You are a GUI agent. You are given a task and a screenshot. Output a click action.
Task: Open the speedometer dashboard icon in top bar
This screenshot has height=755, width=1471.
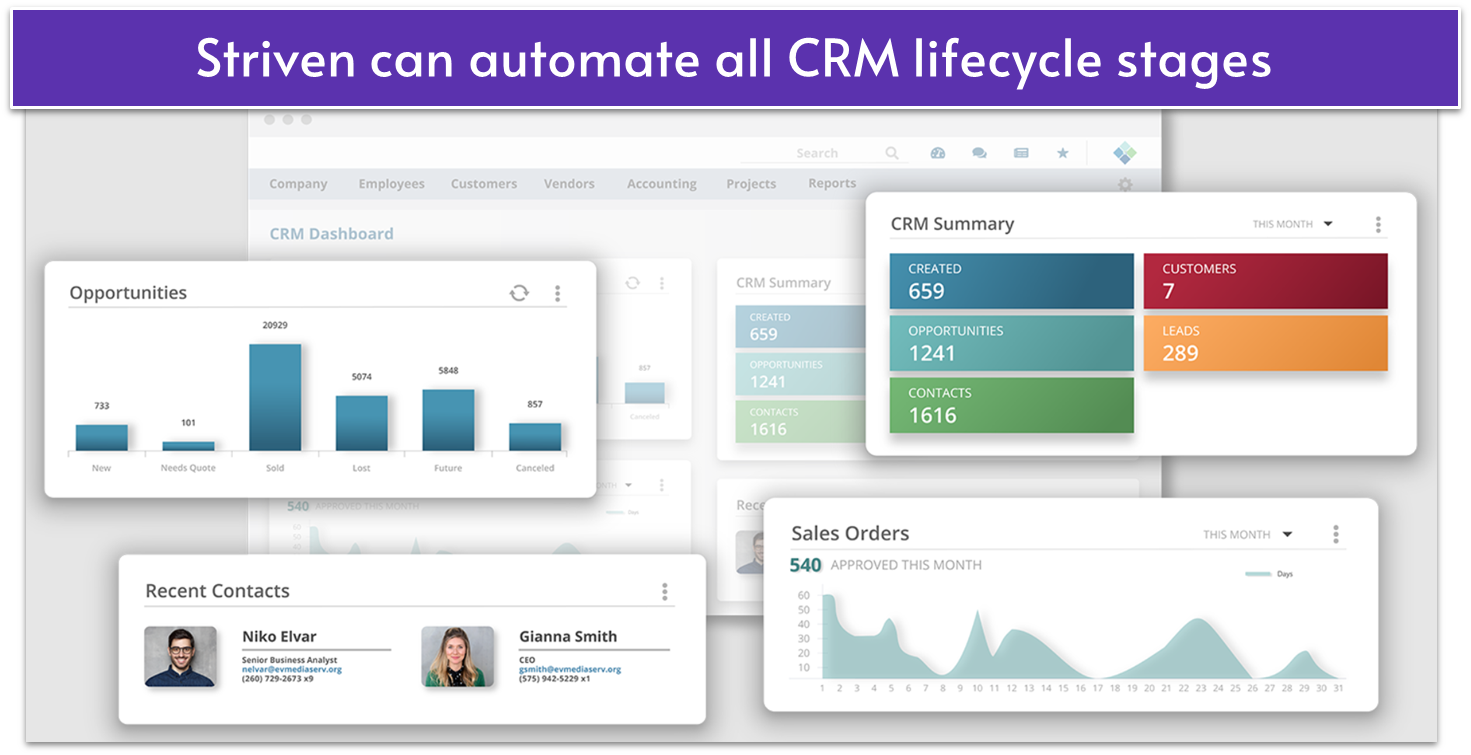click(937, 153)
